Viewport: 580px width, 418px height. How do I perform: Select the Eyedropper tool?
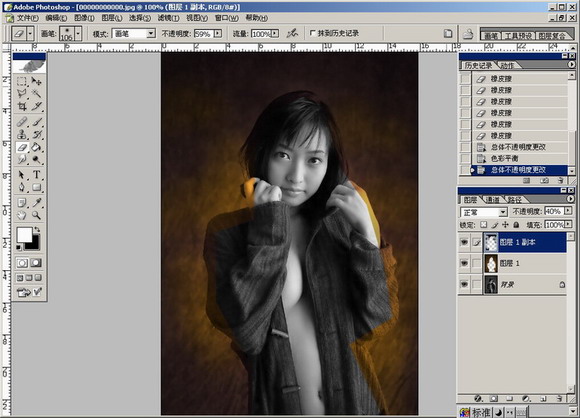coord(36,202)
